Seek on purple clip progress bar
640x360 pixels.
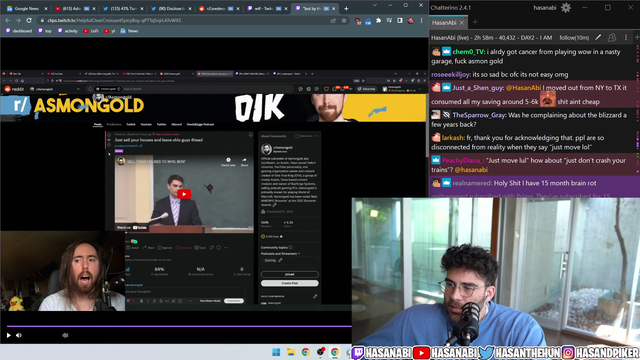coord(179,326)
